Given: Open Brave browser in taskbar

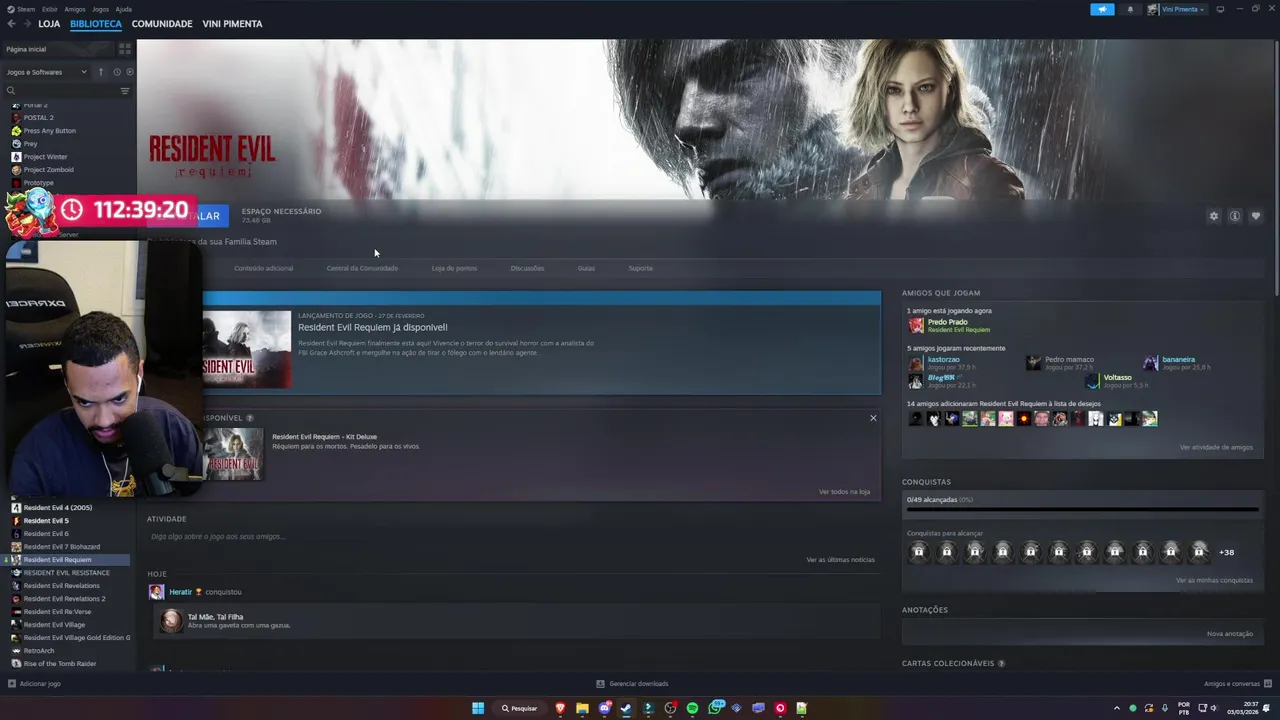Looking at the screenshot, I should click(x=560, y=708).
